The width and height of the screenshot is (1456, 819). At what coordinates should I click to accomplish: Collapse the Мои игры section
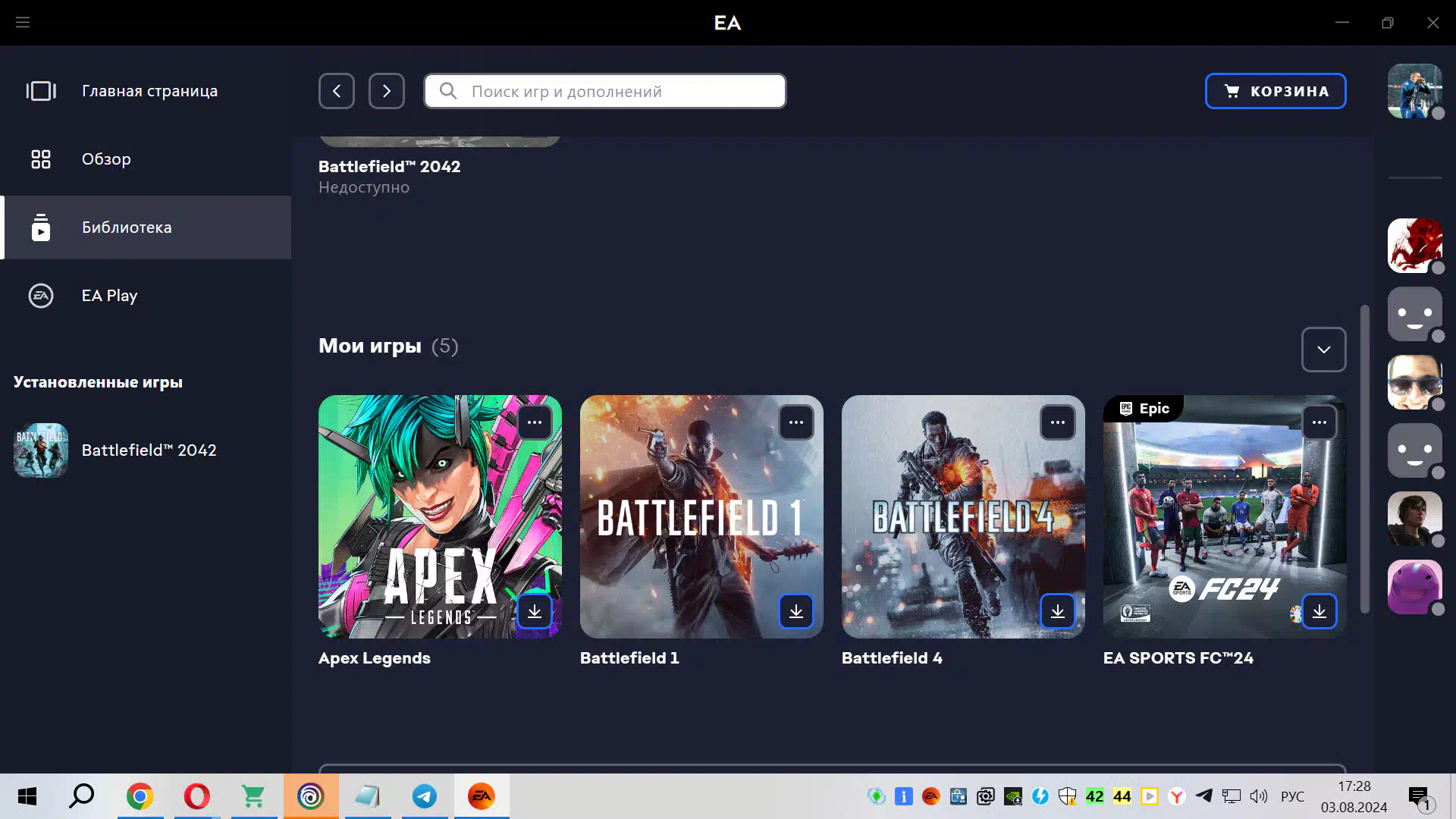(1324, 350)
